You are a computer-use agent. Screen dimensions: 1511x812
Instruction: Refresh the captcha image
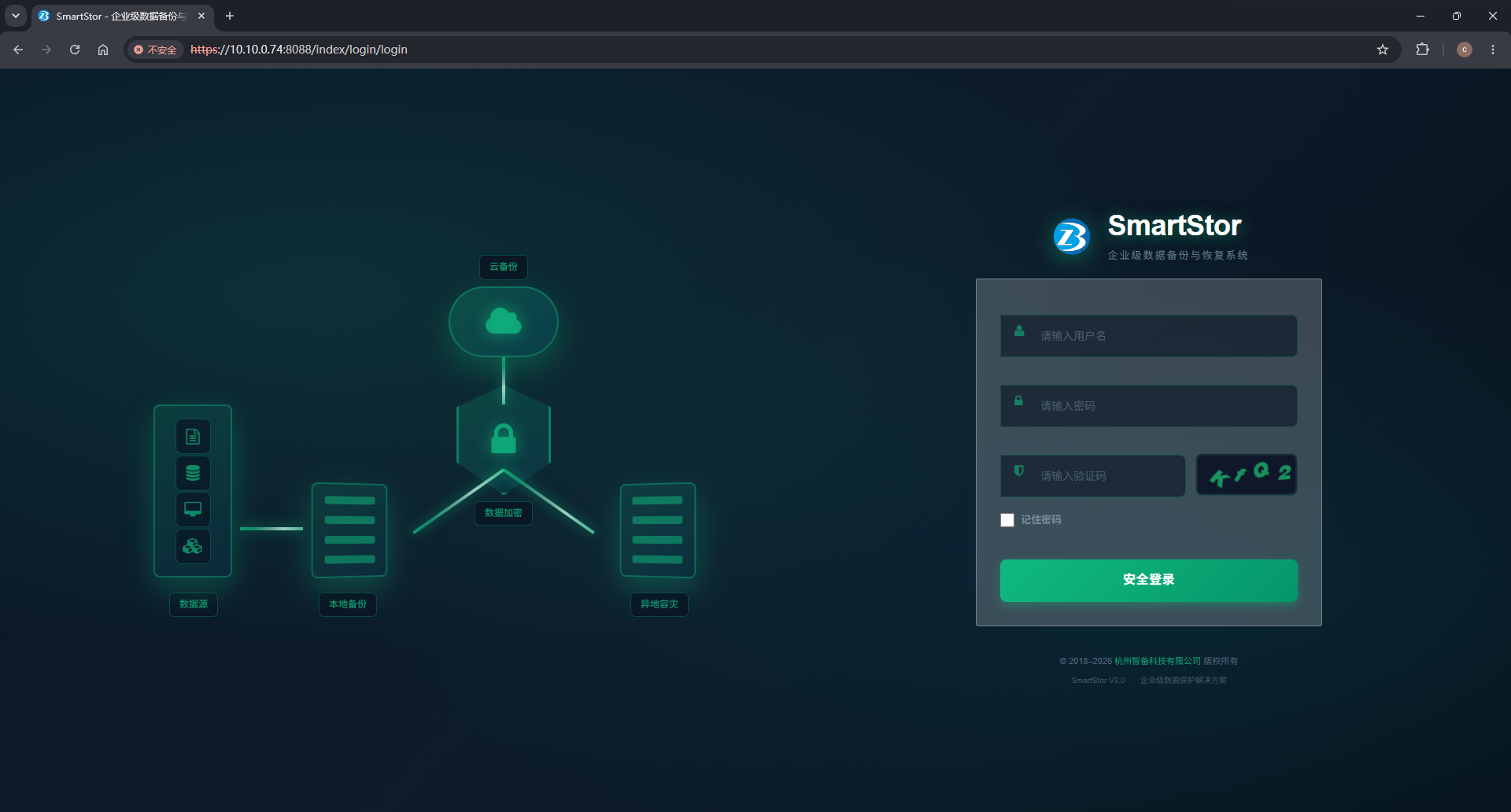click(1247, 474)
